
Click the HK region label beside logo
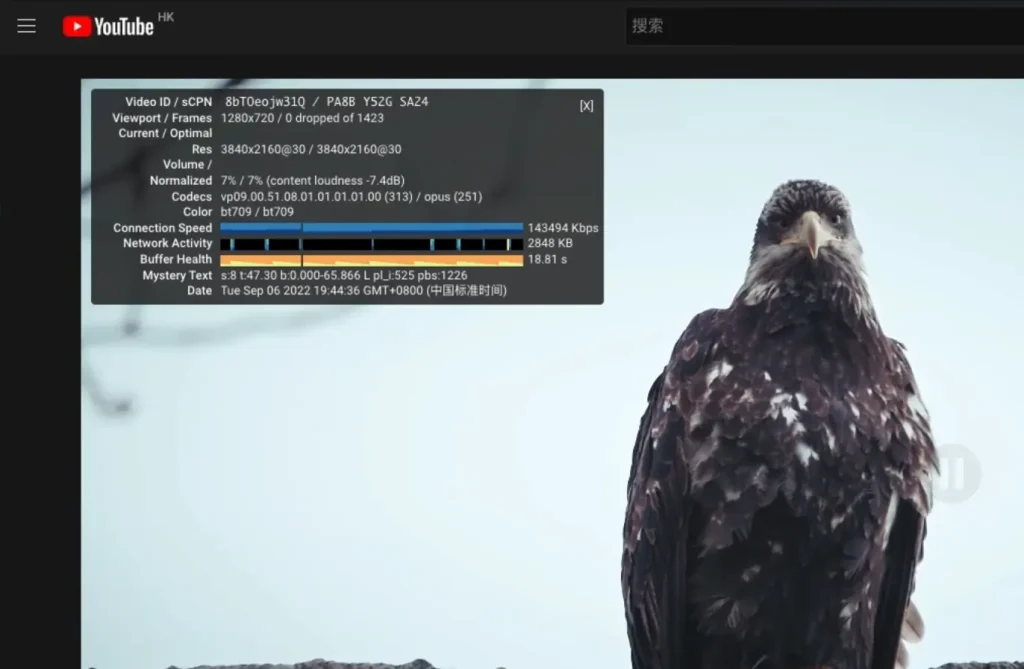point(166,17)
